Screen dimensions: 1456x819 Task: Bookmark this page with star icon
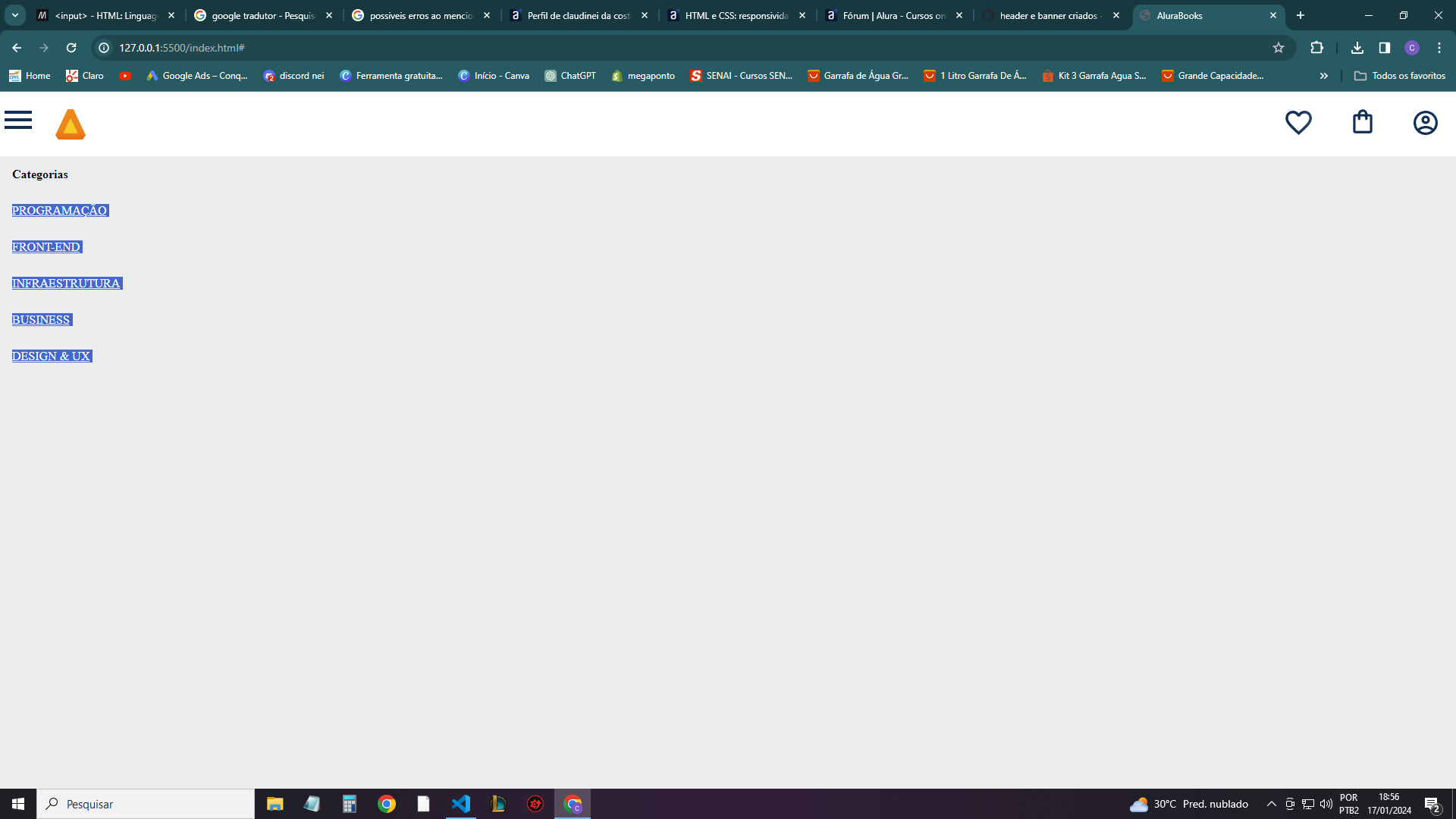[1279, 48]
